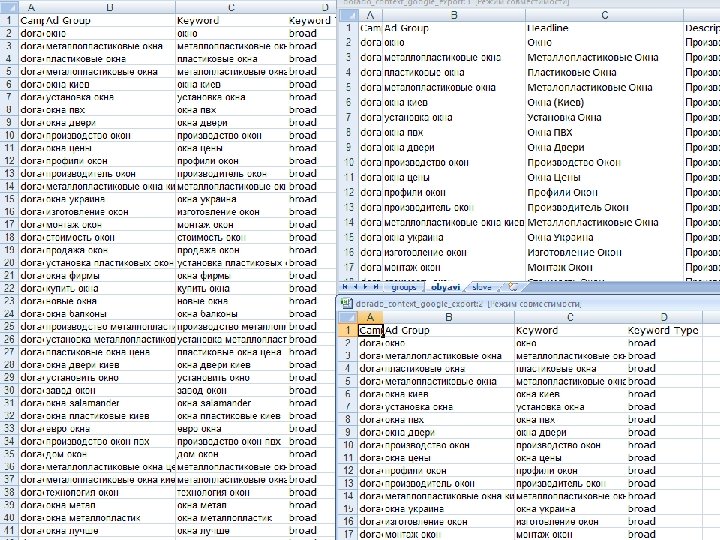The width and height of the screenshot is (720, 540).
Task: Click 'окна salamander' keyword cell in left window
Action: coord(231,403)
